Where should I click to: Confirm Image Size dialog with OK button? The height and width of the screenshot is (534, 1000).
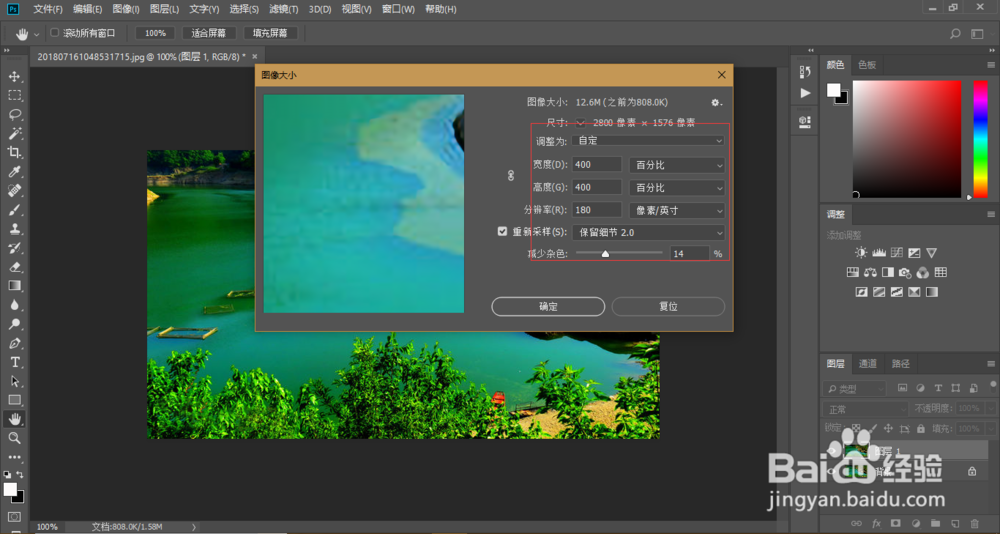[x=548, y=306]
